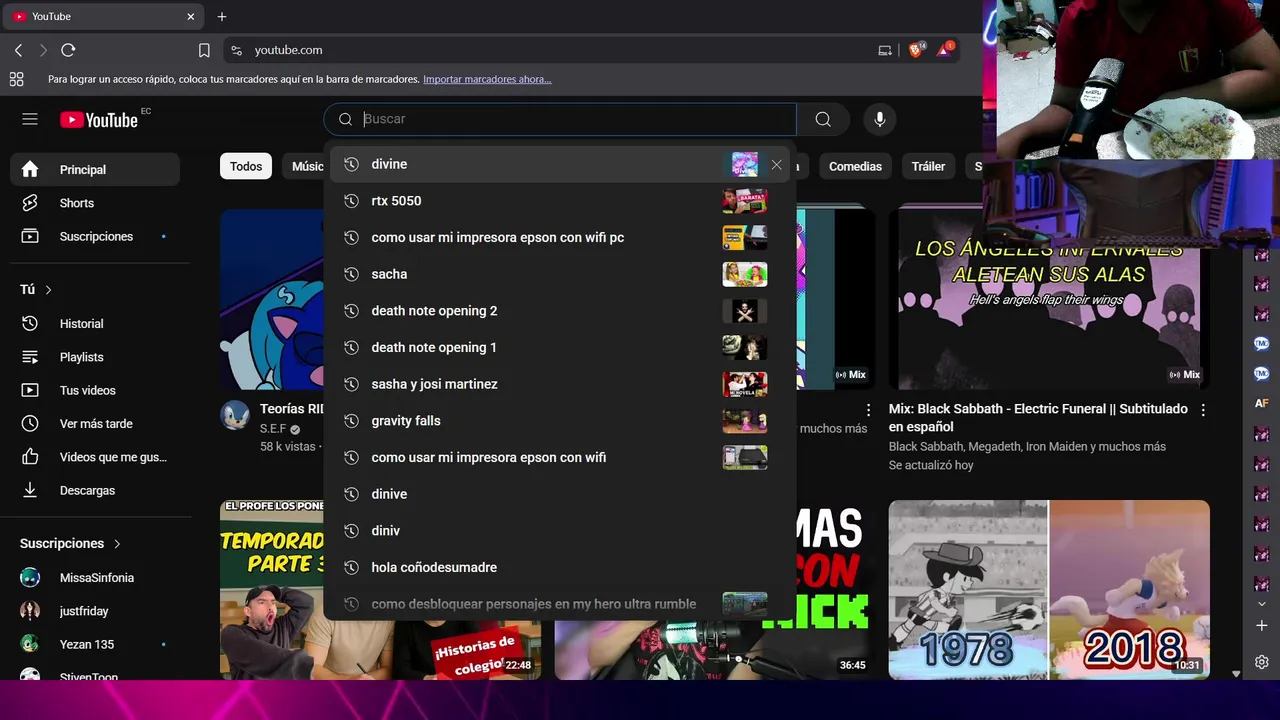The image size is (1280, 720).
Task: Open Historial in sidebar
Action: tap(95, 324)
